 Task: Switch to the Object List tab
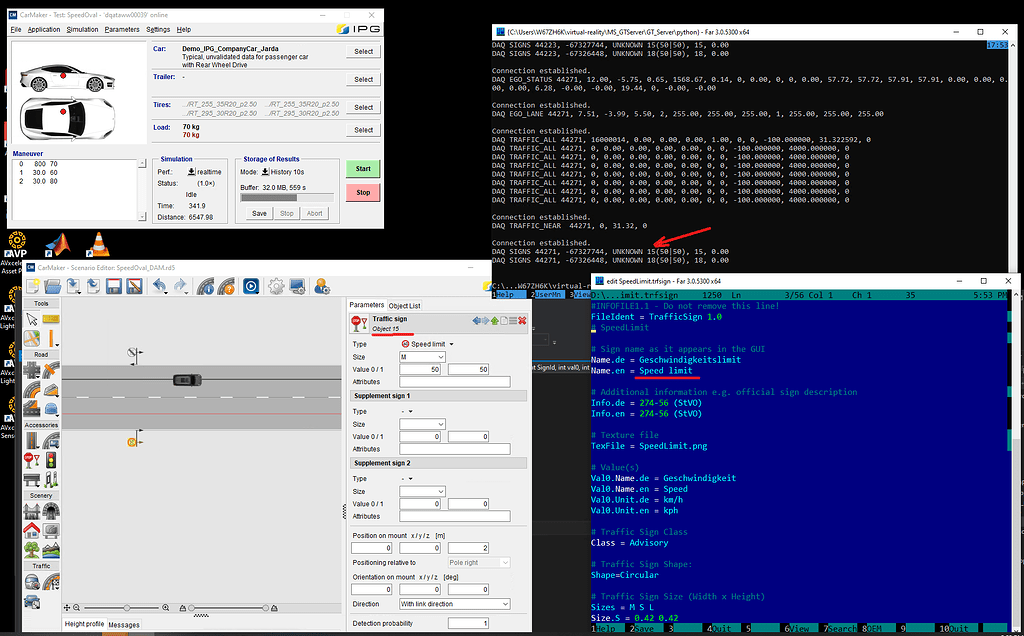(x=405, y=305)
